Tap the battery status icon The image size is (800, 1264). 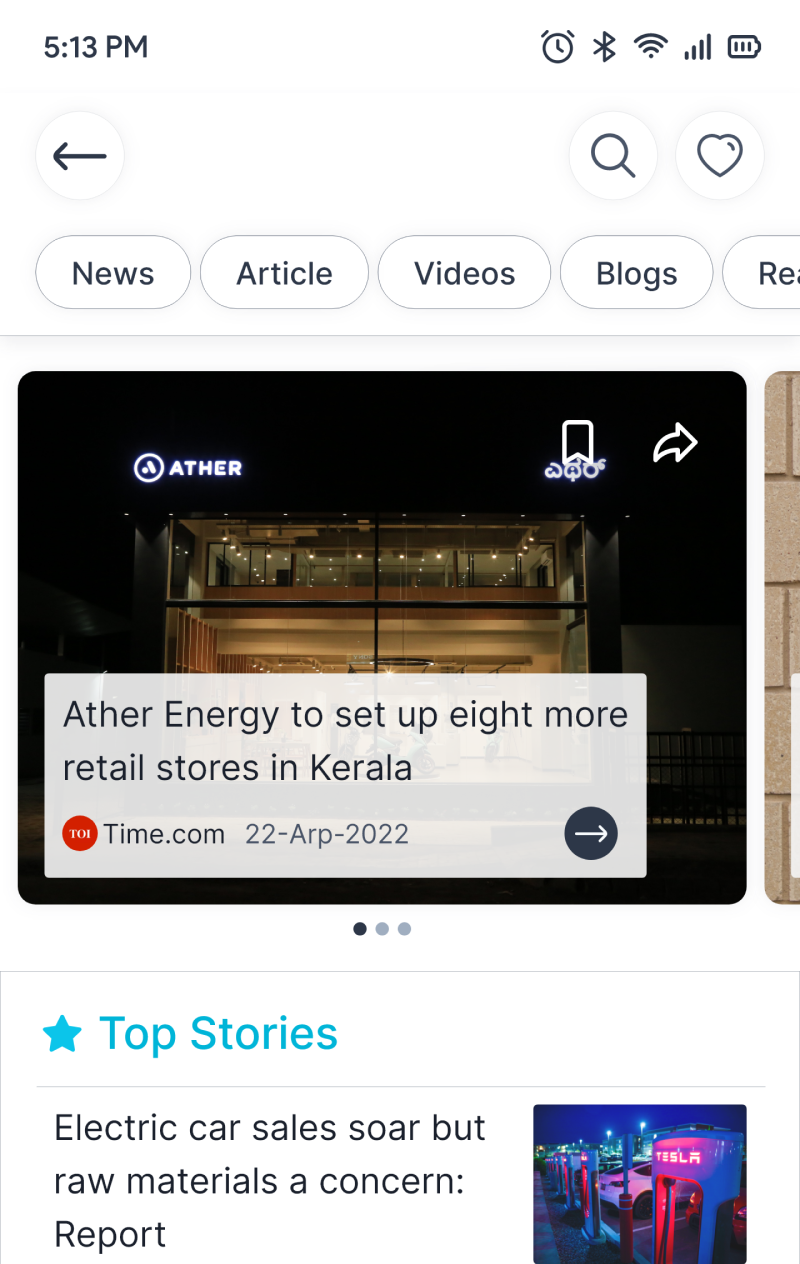(744, 47)
